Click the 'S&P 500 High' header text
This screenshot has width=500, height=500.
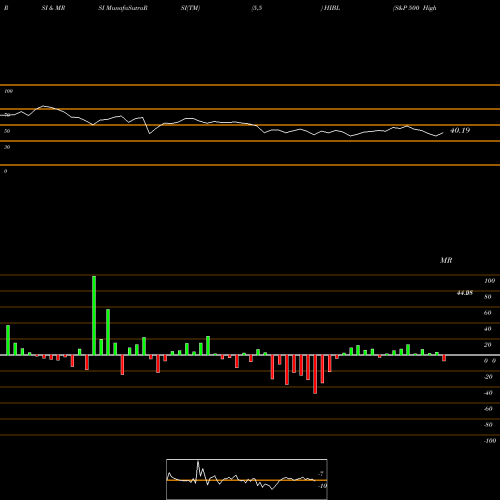[x=415, y=8]
